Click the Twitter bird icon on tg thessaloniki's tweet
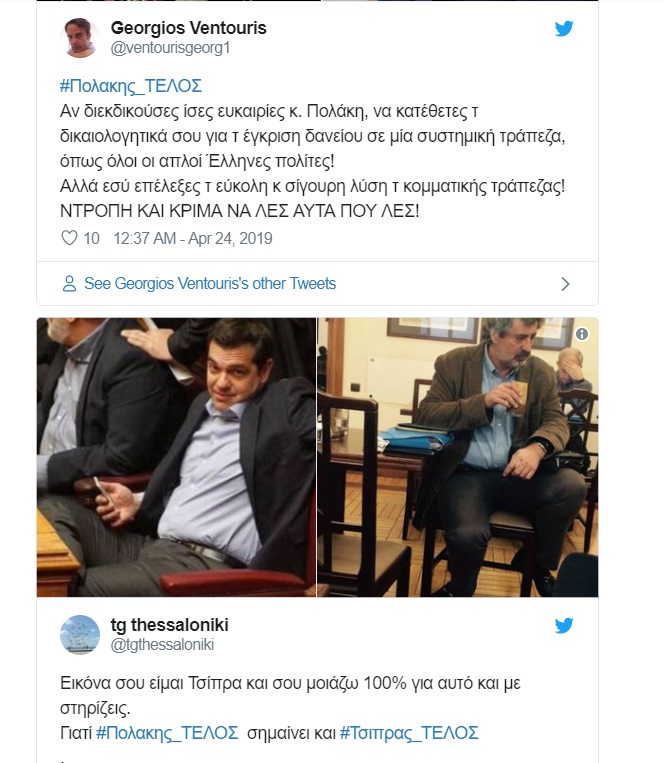This screenshot has height=763, width=665. point(564,626)
